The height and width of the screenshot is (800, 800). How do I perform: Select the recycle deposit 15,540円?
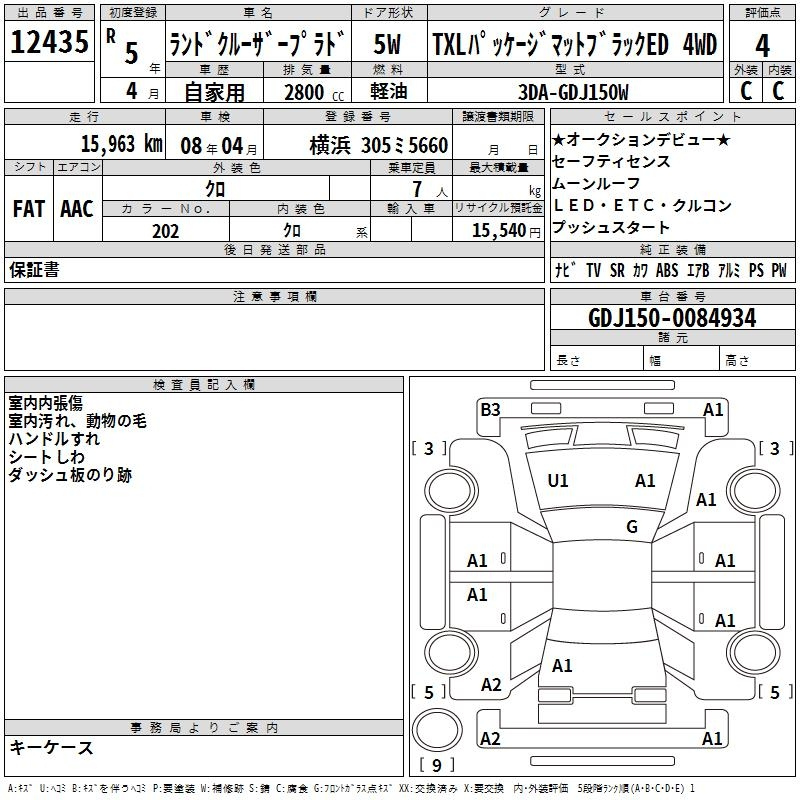tap(506, 231)
